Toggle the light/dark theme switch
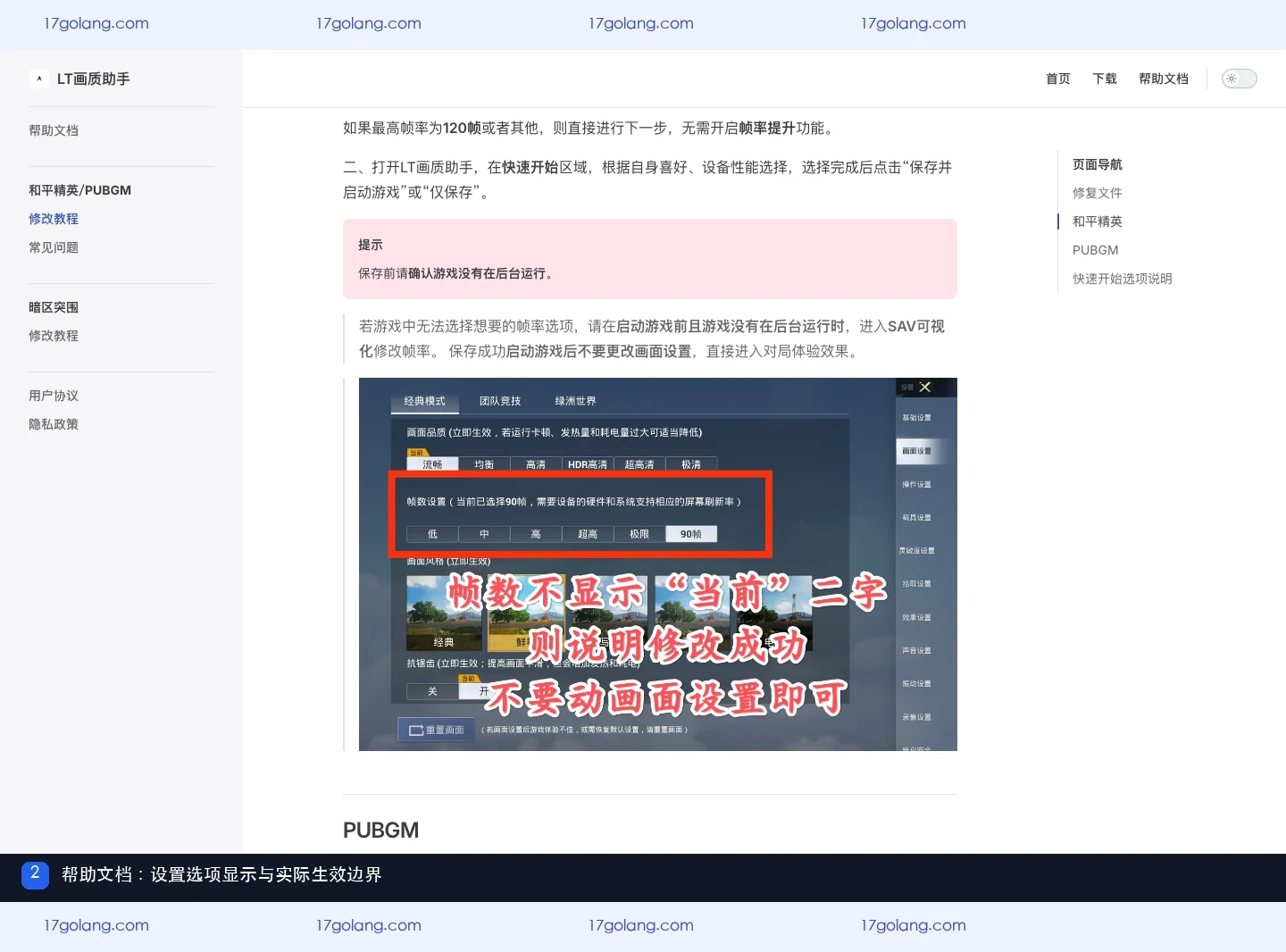1286x952 pixels. pos(1239,79)
